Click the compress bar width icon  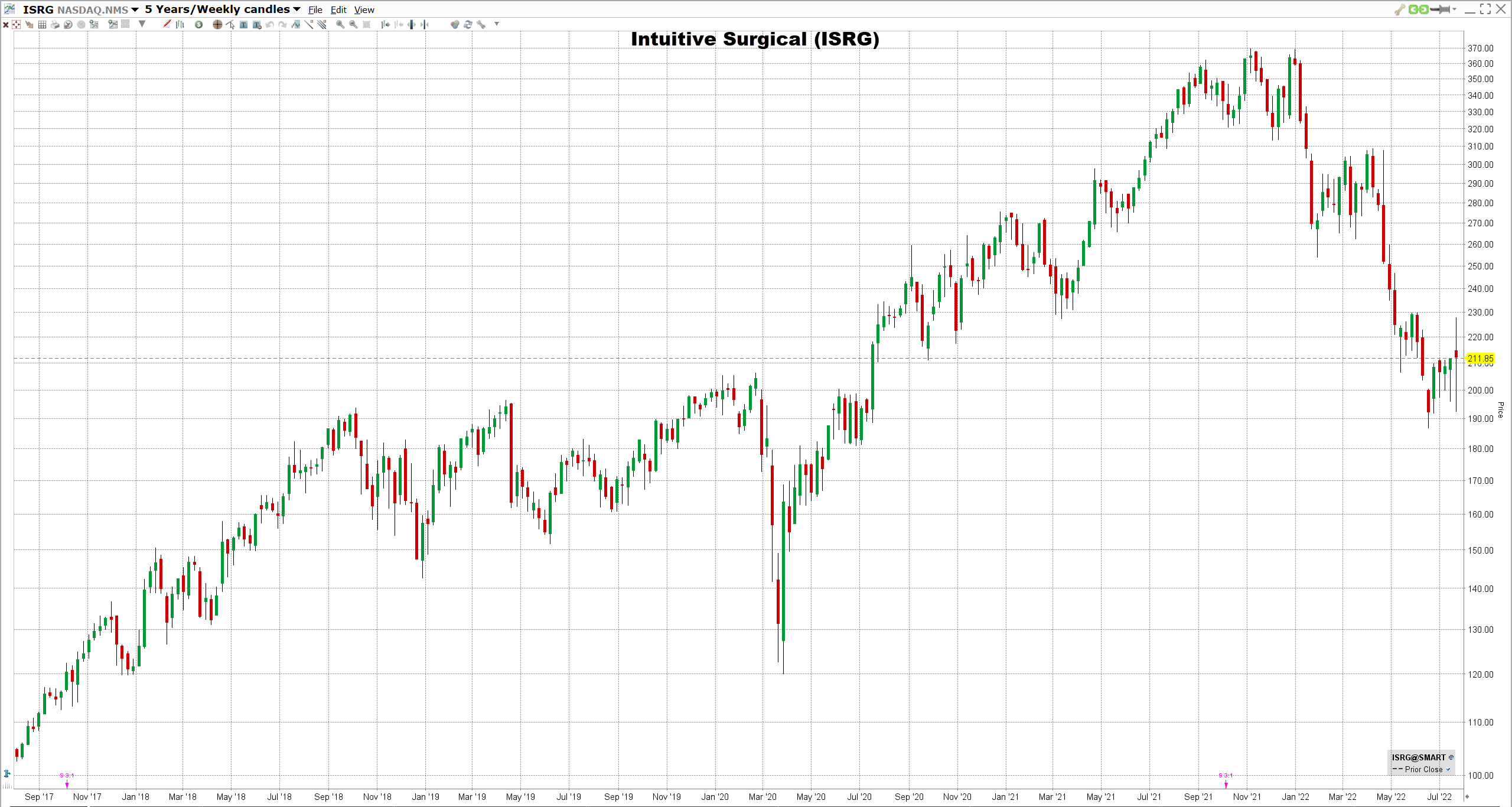coord(424,25)
